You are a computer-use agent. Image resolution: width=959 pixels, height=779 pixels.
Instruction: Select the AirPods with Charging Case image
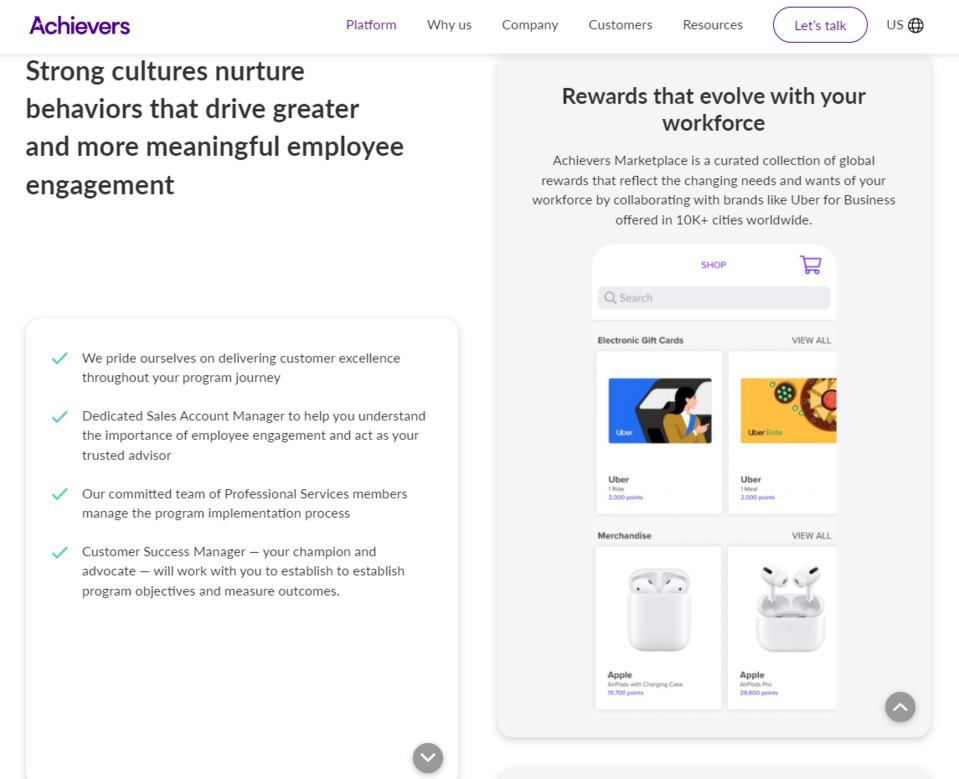pyautogui.click(x=659, y=610)
